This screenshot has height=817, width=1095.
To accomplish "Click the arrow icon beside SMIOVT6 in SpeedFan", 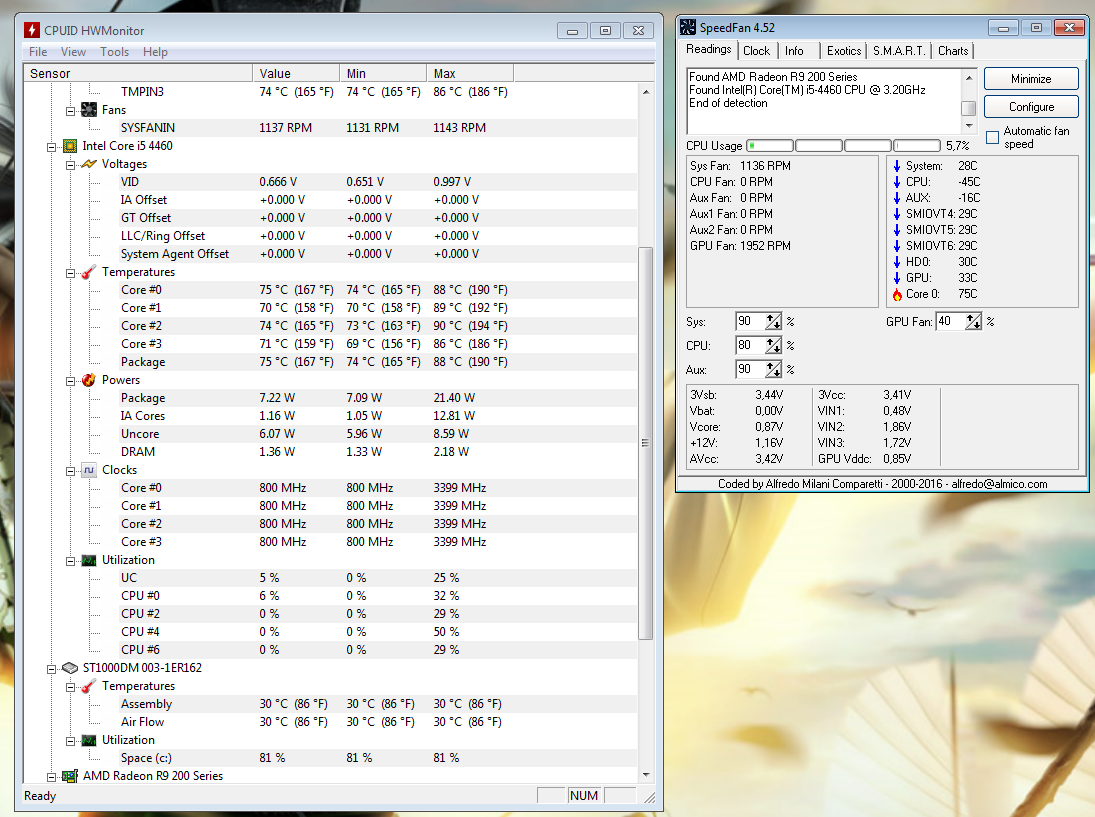I will point(897,246).
